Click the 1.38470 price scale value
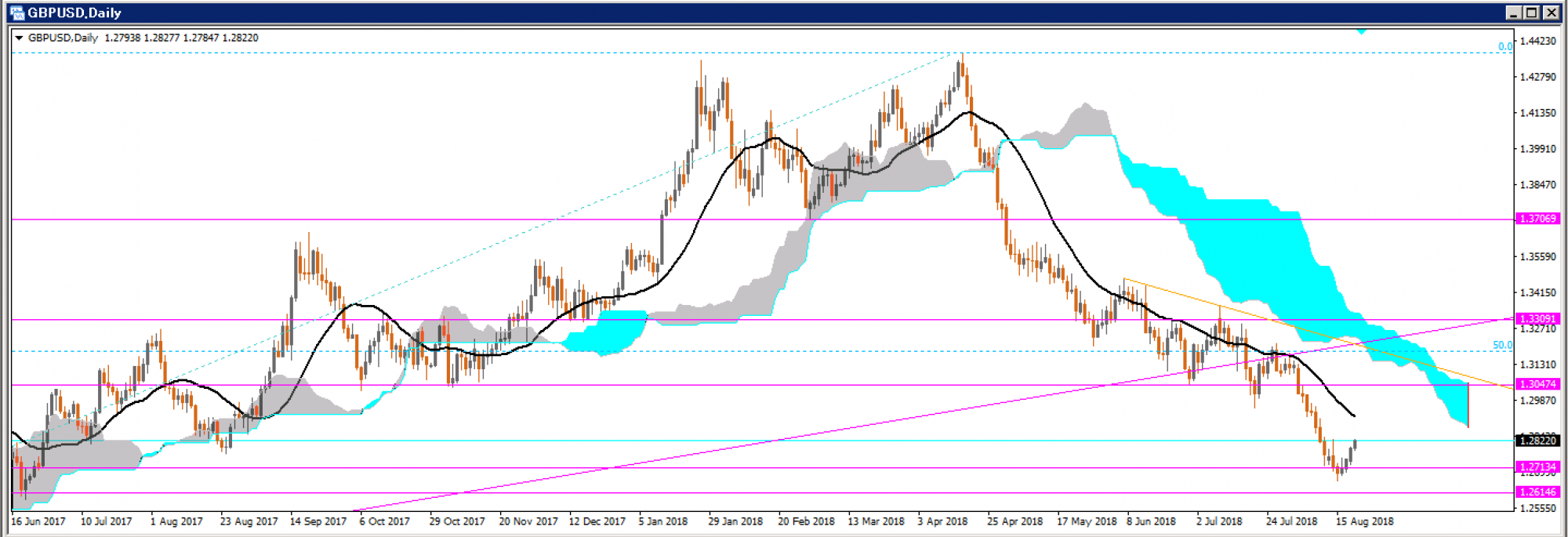1568x537 pixels. point(1537,185)
